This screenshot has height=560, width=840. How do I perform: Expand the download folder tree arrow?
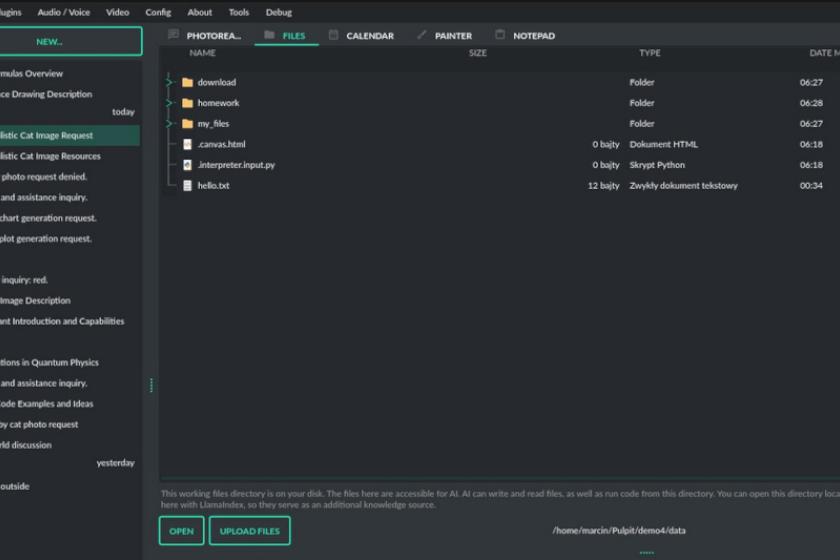point(169,83)
